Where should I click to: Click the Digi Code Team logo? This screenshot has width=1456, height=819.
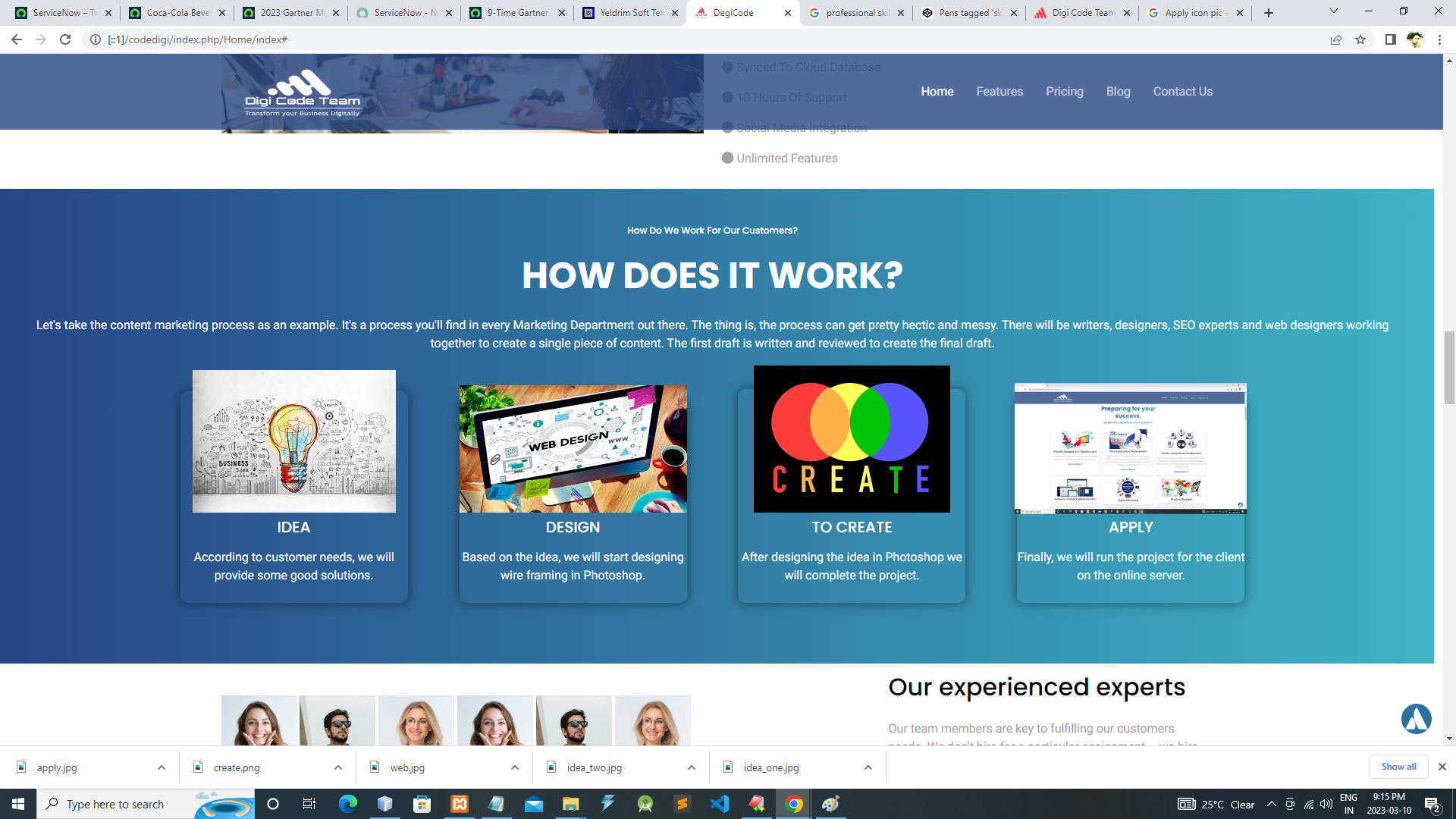click(302, 93)
